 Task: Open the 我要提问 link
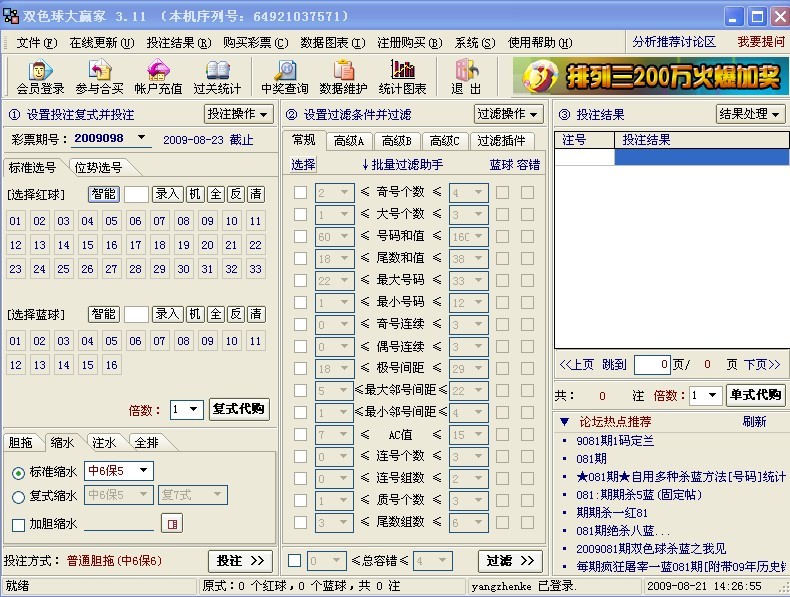tap(761, 42)
